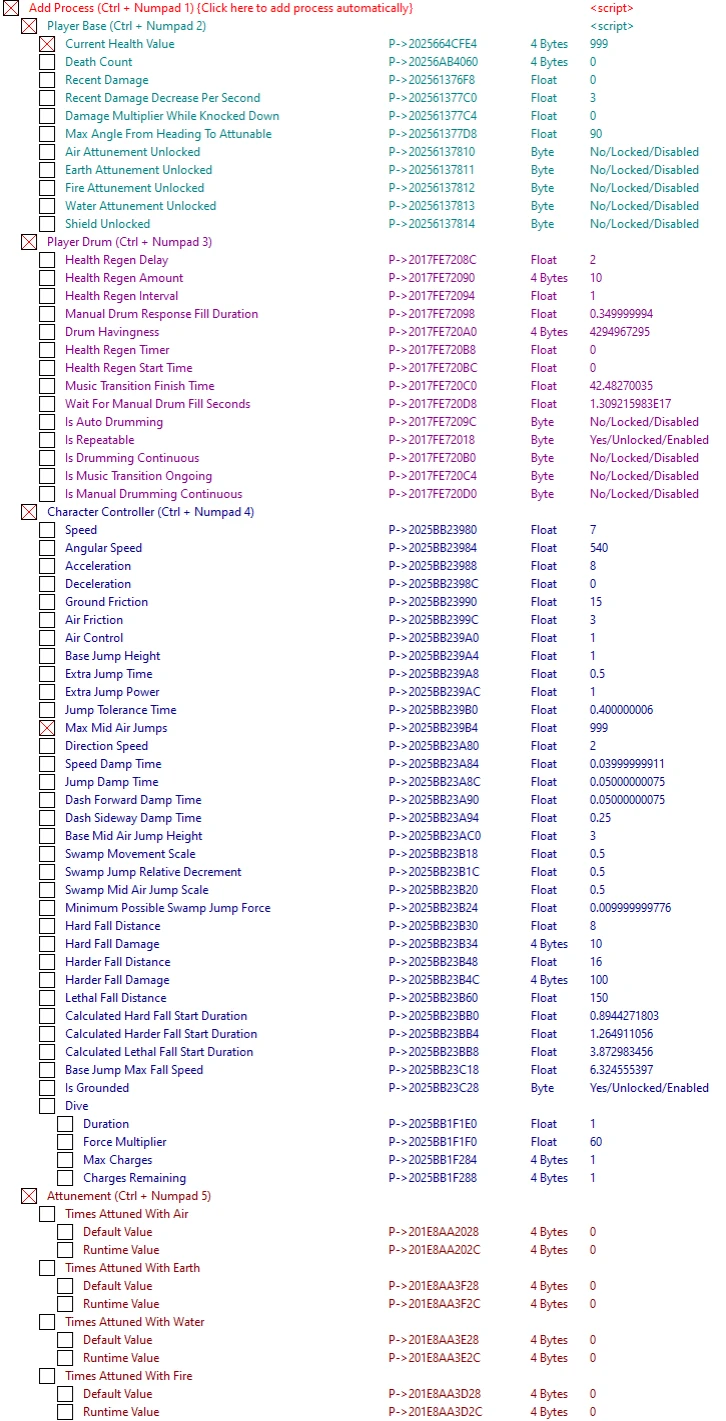
Task: Enable the Health Regen Delay checkbox
Action: click(47, 260)
